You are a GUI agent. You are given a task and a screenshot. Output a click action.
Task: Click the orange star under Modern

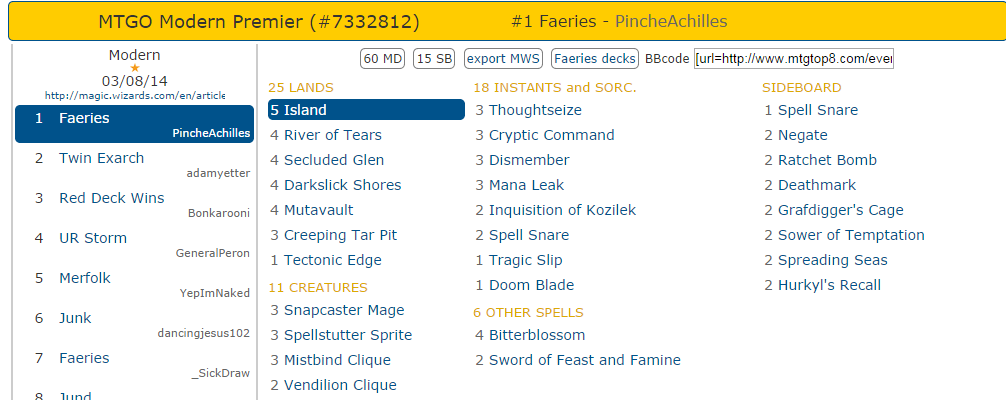135,68
